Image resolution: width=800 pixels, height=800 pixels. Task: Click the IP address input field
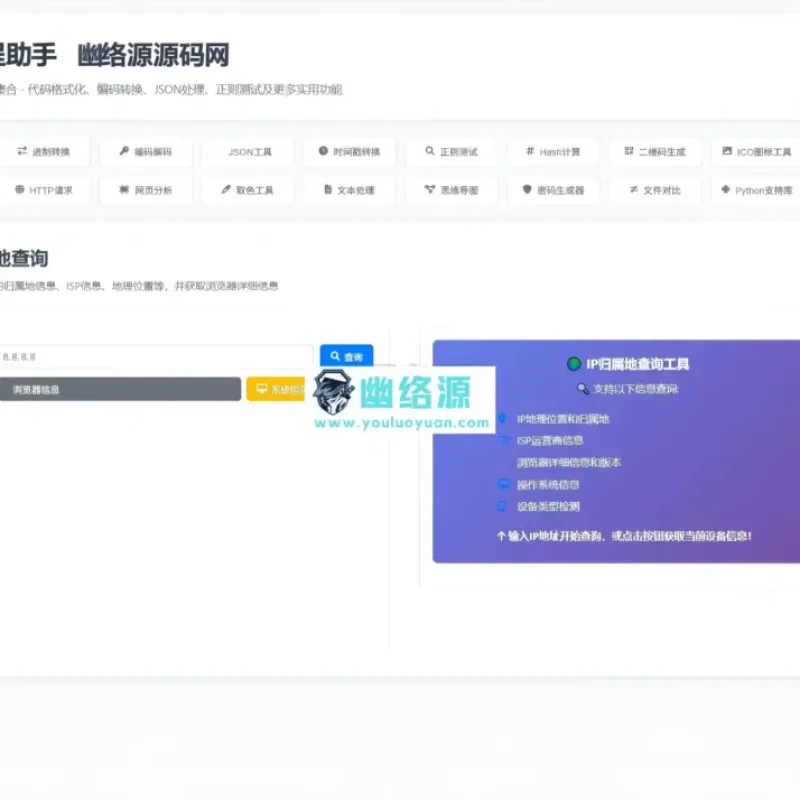click(x=156, y=357)
